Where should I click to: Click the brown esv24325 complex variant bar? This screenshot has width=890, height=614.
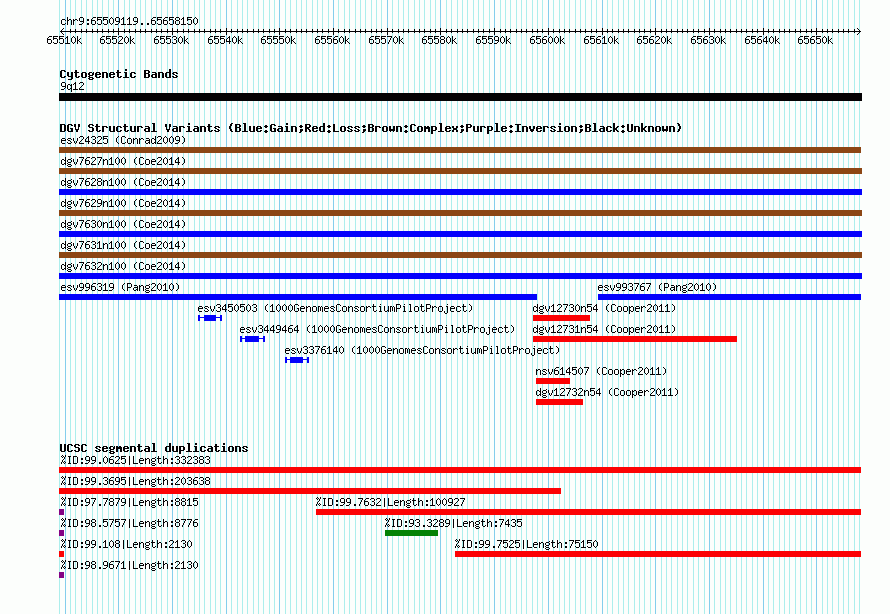click(x=460, y=150)
